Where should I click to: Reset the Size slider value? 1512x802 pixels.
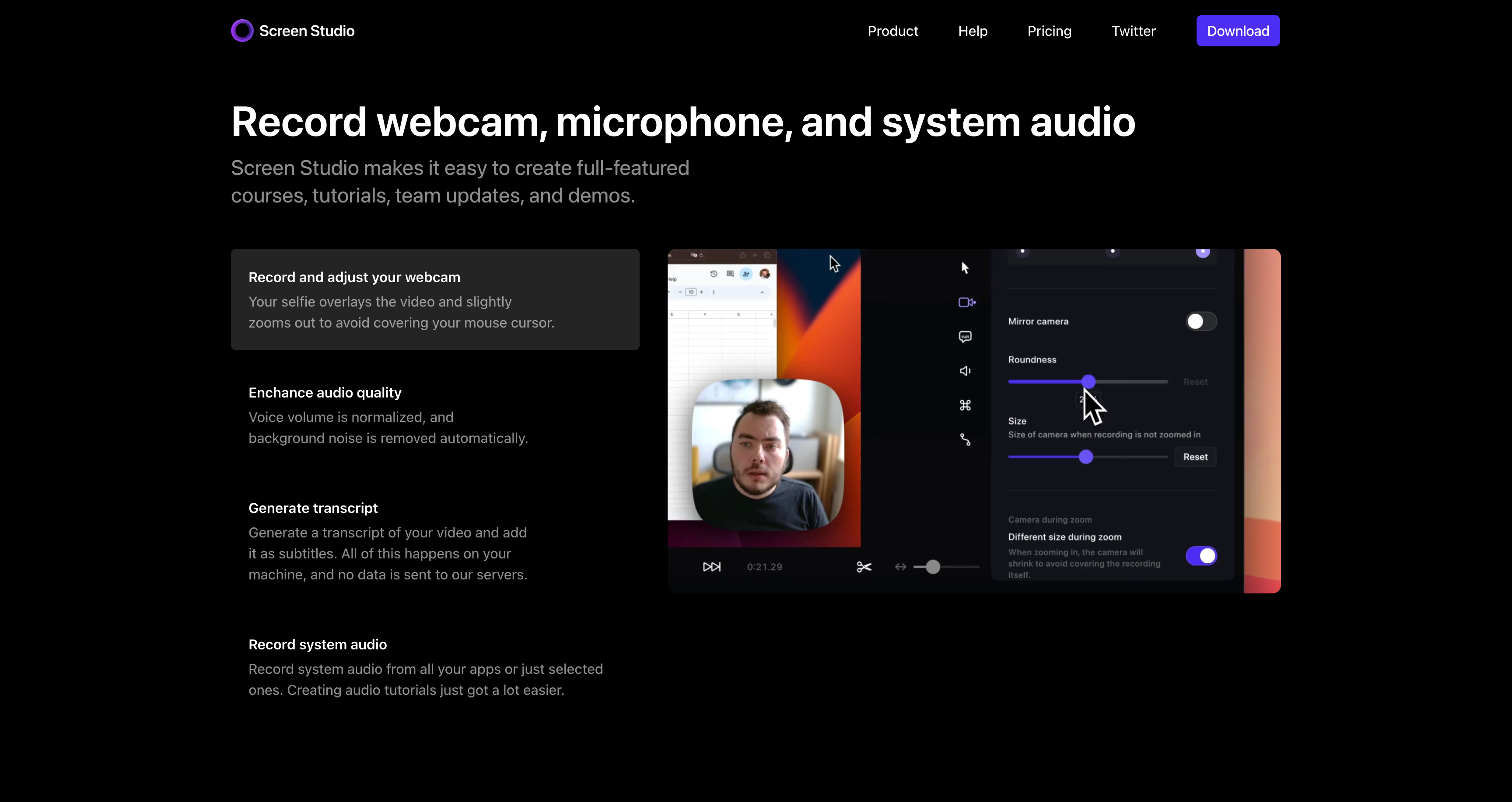click(x=1195, y=457)
